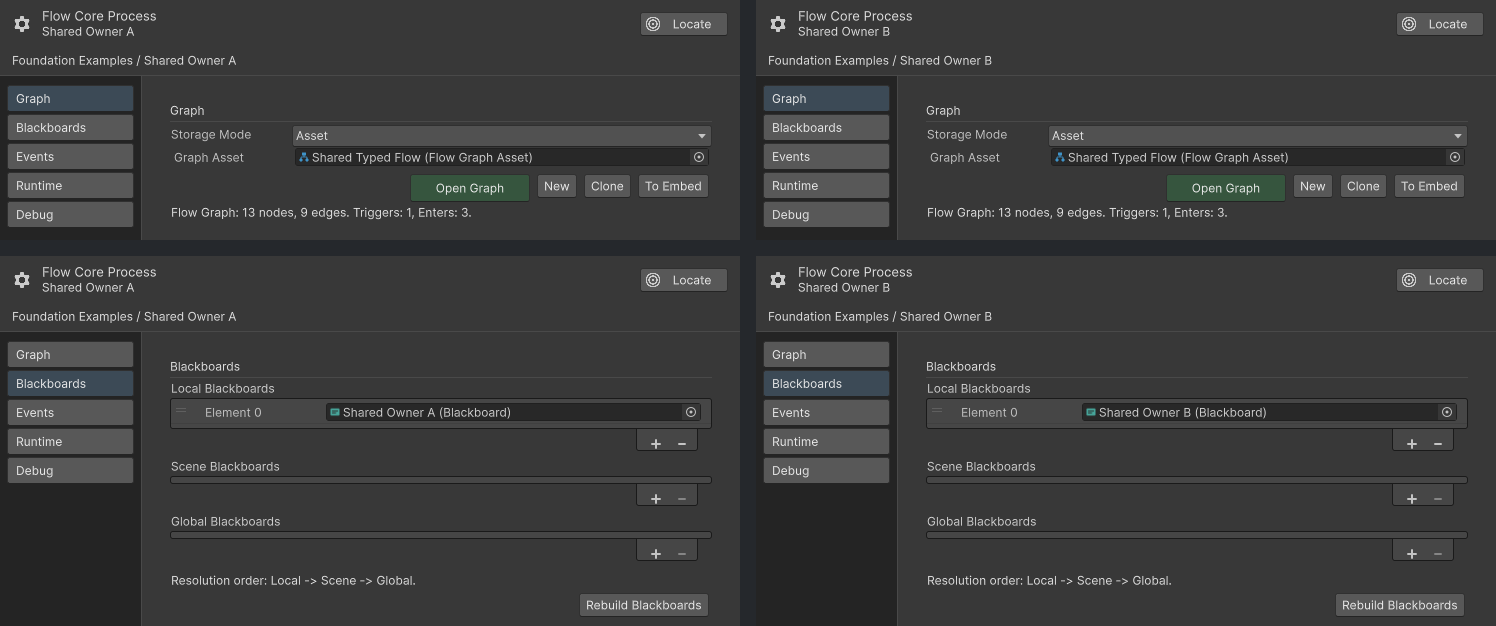Add Scene Blackboards element for Shared Owner A
This screenshot has height=626, width=1496.
click(656, 498)
